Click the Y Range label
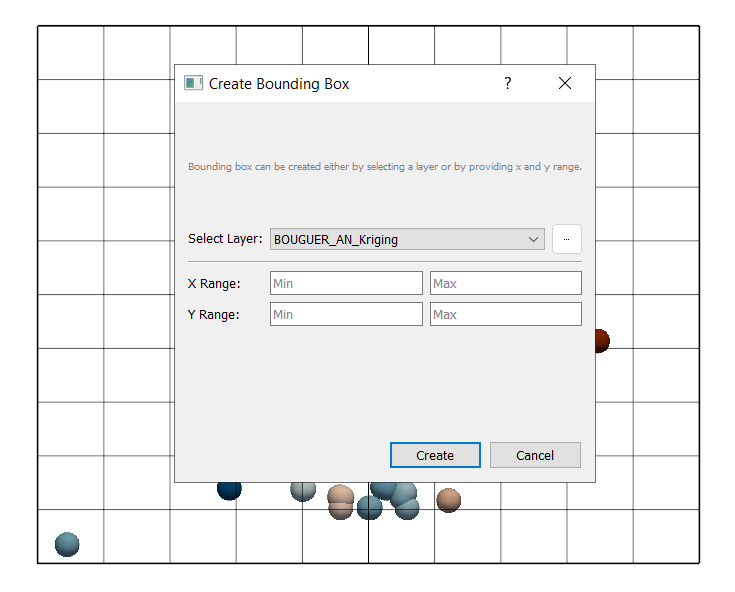Viewport: 735px width, 592px height. (214, 315)
